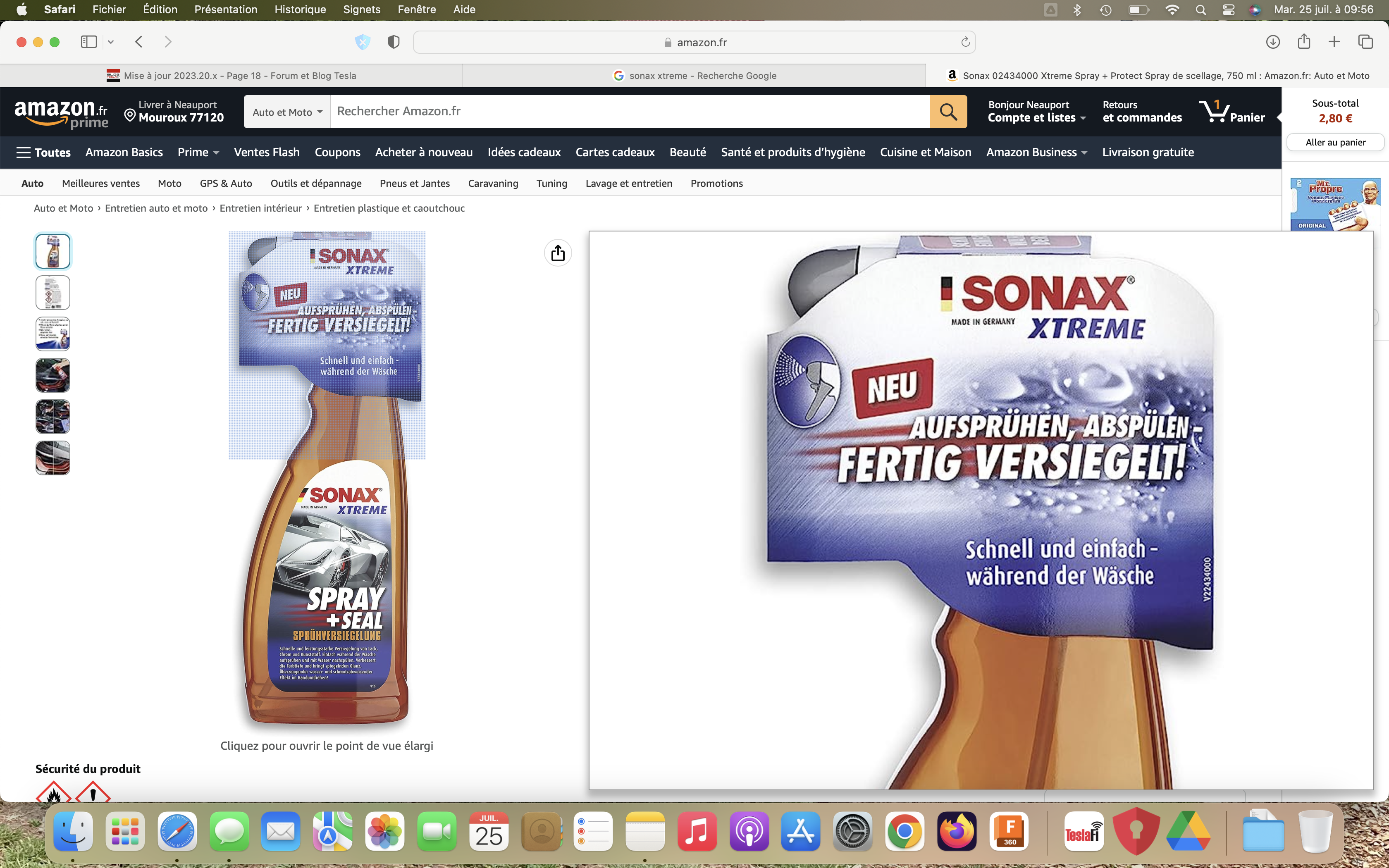Open the Toutes hamburger menu
Image resolution: width=1389 pixels, height=868 pixels.
tap(44, 152)
